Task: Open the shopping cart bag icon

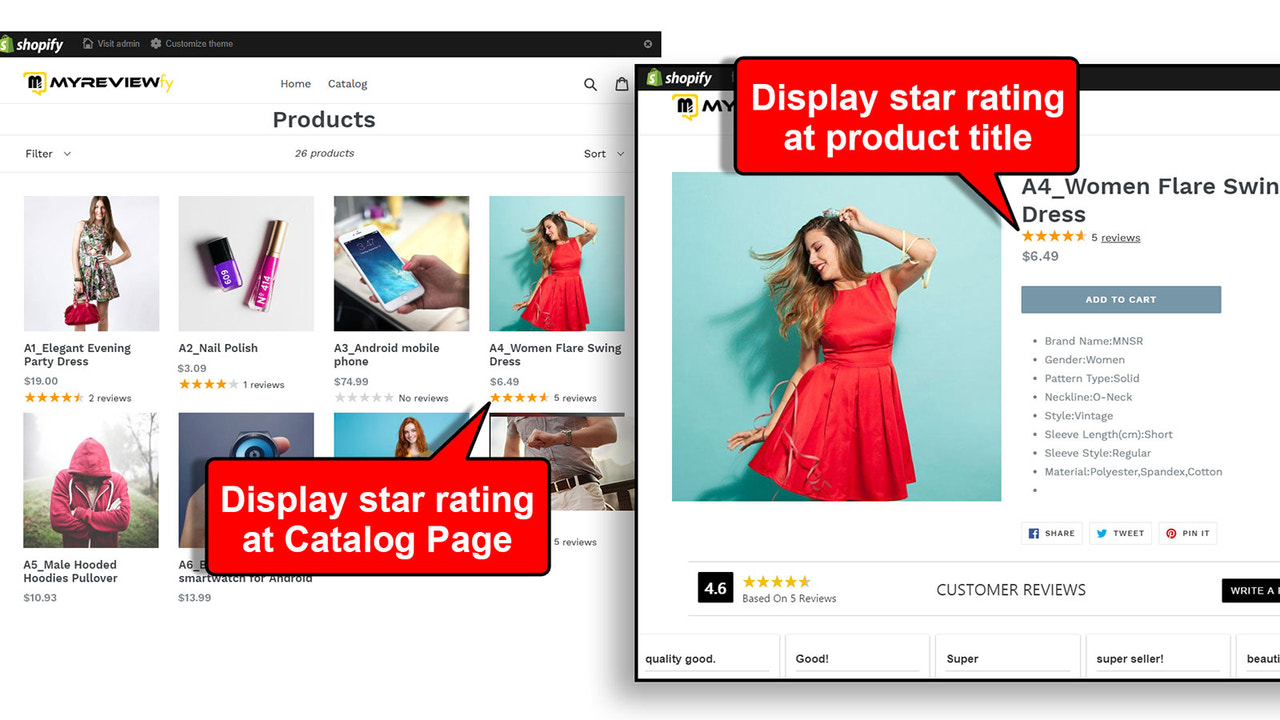Action: click(622, 84)
